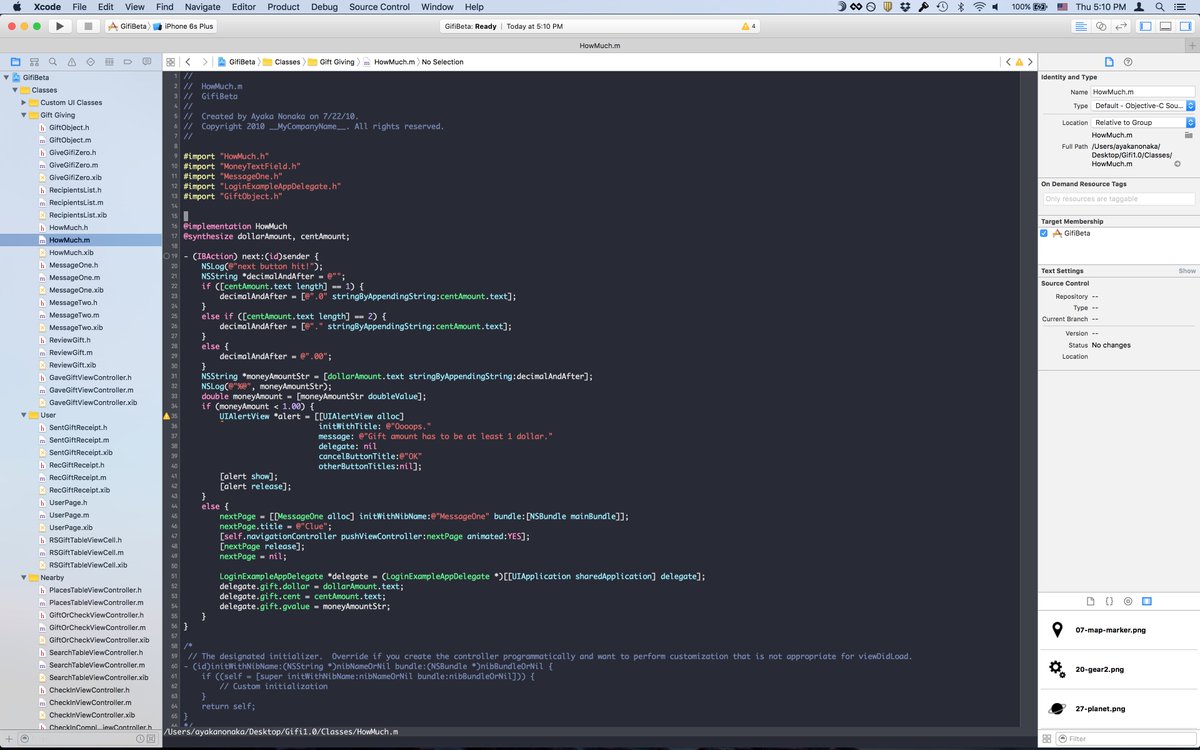This screenshot has width=1200, height=750.
Task: Toggle Navigator panel visibility
Action: click(1146, 26)
